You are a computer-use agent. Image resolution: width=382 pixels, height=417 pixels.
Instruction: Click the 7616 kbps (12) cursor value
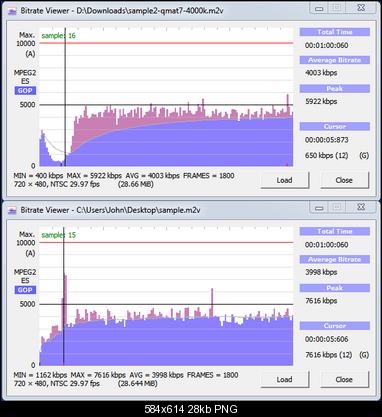point(328,355)
